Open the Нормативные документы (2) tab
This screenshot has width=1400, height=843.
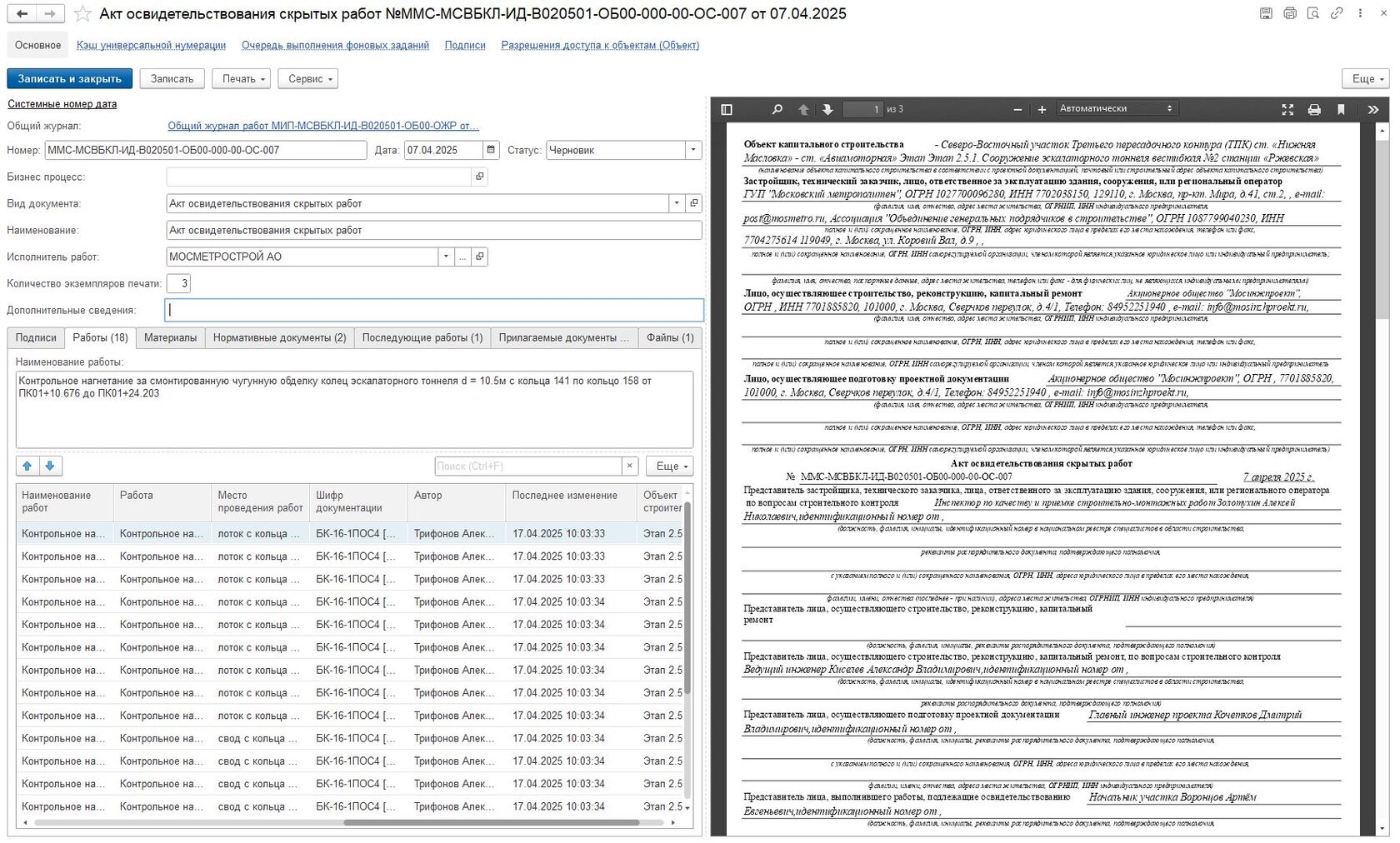tap(279, 337)
